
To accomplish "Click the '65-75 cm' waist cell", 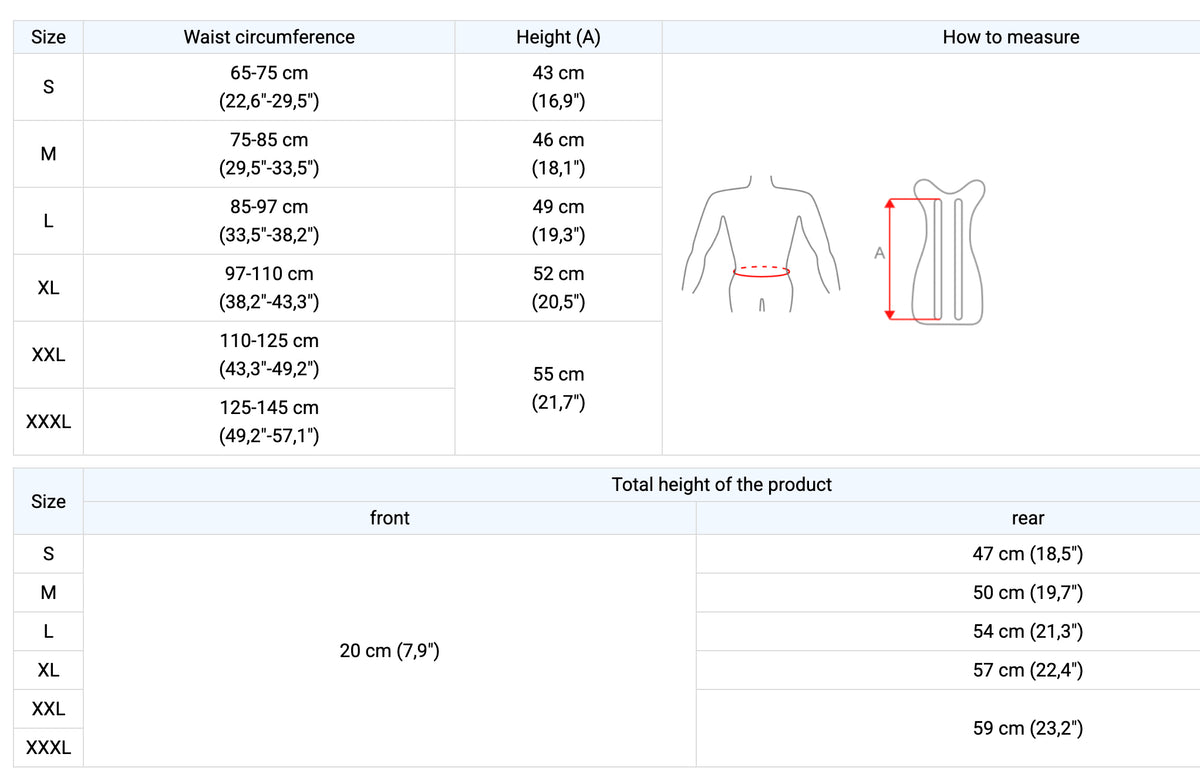I will pos(269,73).
